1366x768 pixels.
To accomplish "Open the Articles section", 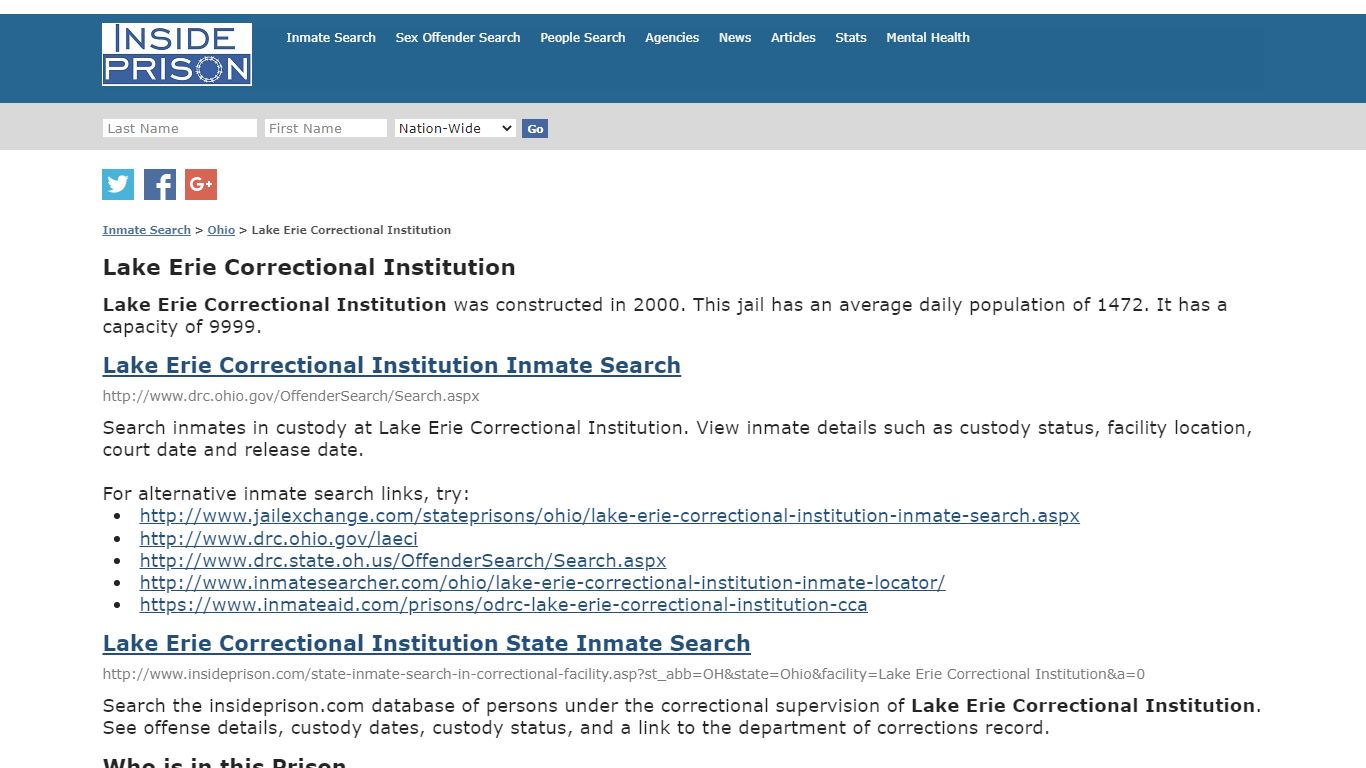I will pos(793,38).
